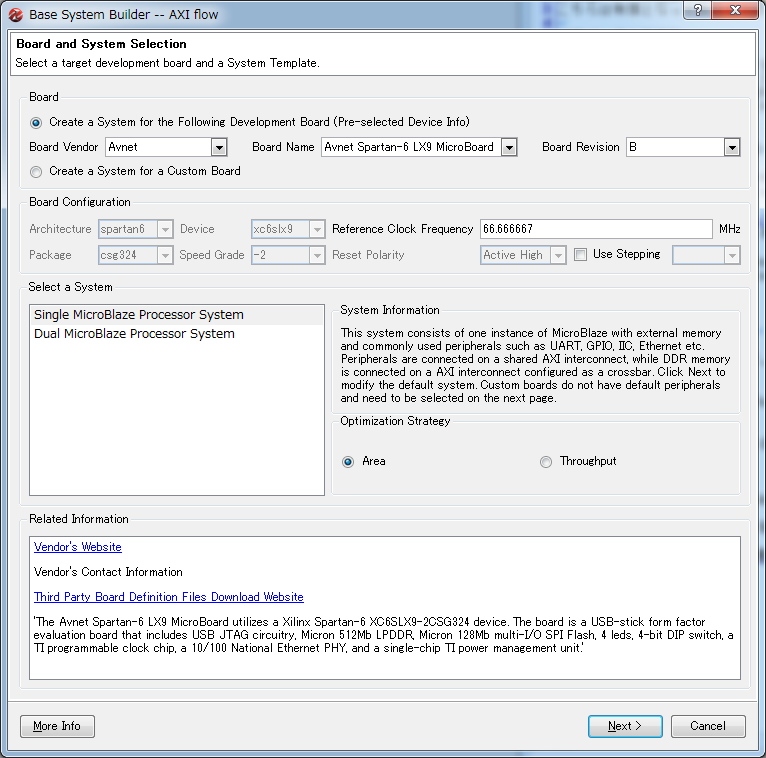
Task: Click the Avnet Spartan-6 LX9 MicroBoard description text
Action: pyautogui.click(x=383, y=635)
